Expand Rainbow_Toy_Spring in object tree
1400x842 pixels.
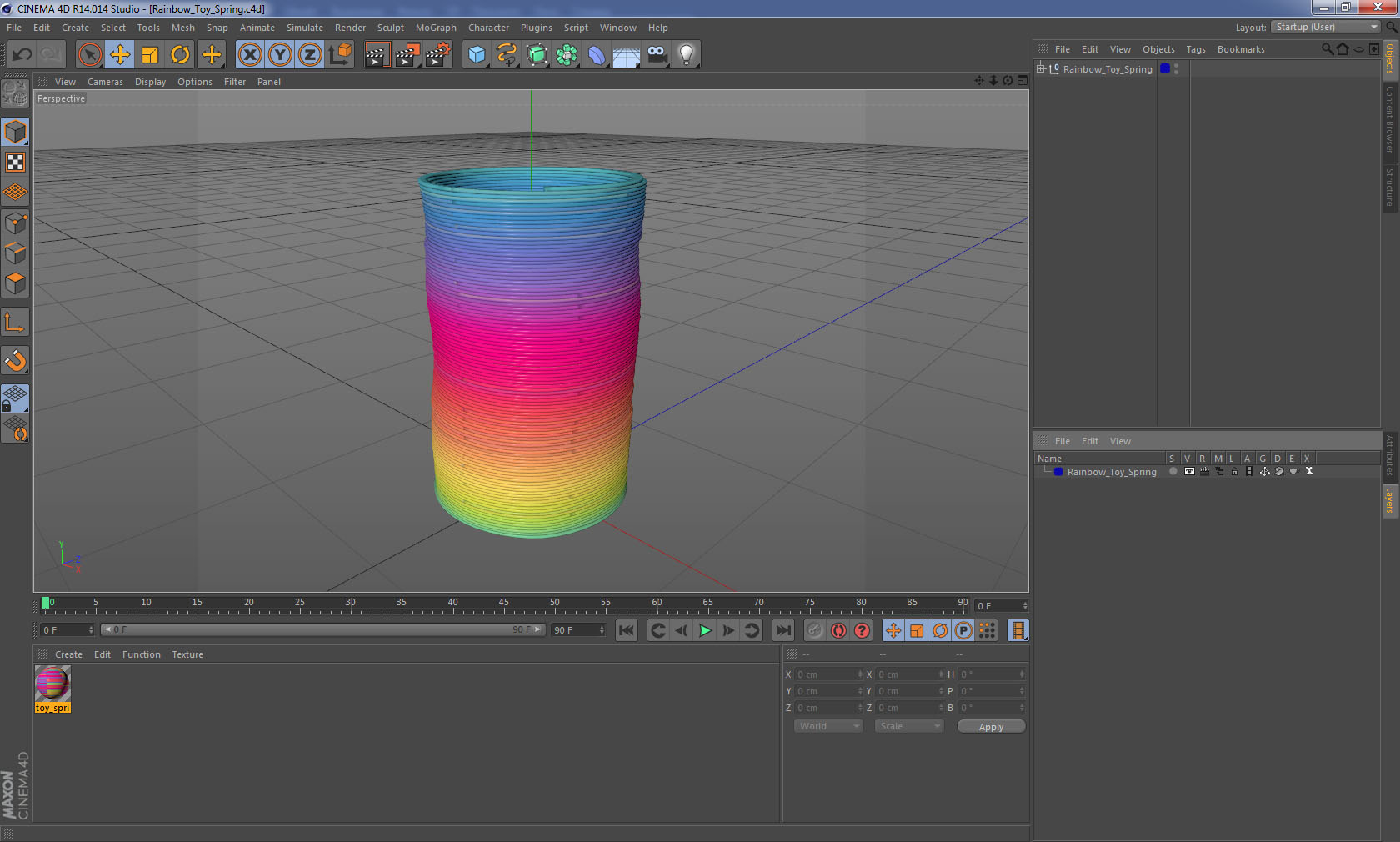click(1041, 68)
